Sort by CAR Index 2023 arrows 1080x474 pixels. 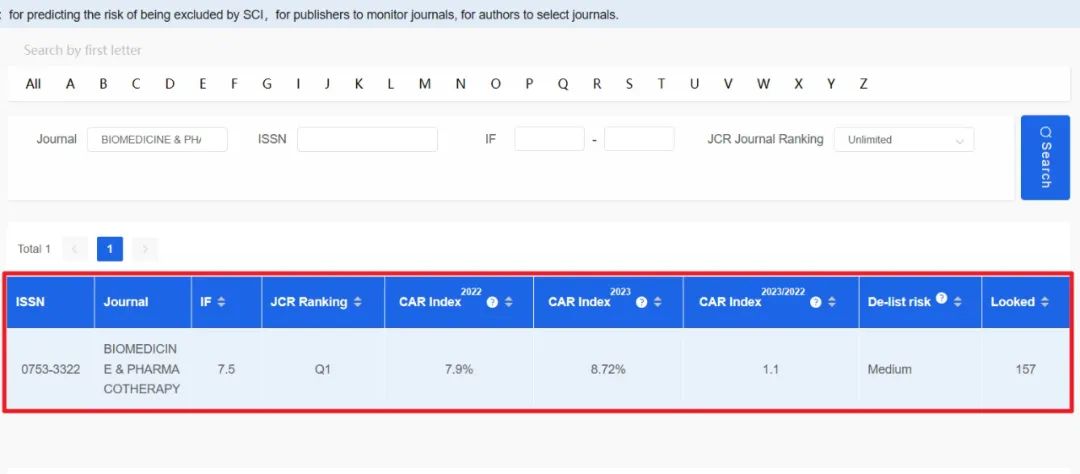pos(658,302)
